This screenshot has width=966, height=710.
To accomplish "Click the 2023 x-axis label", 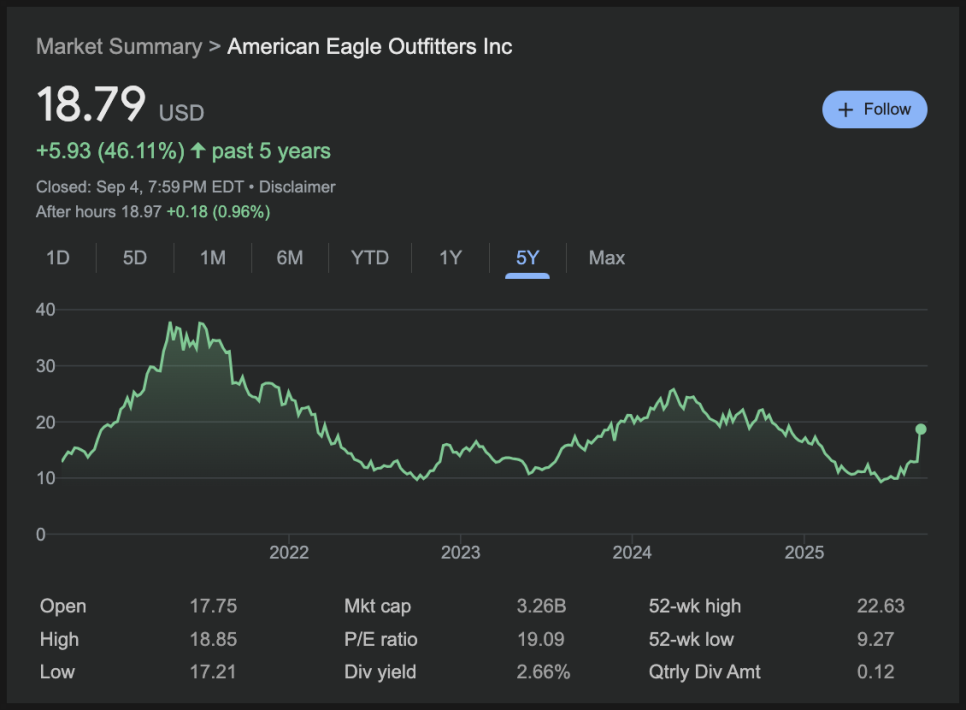I will coord(460,552).
